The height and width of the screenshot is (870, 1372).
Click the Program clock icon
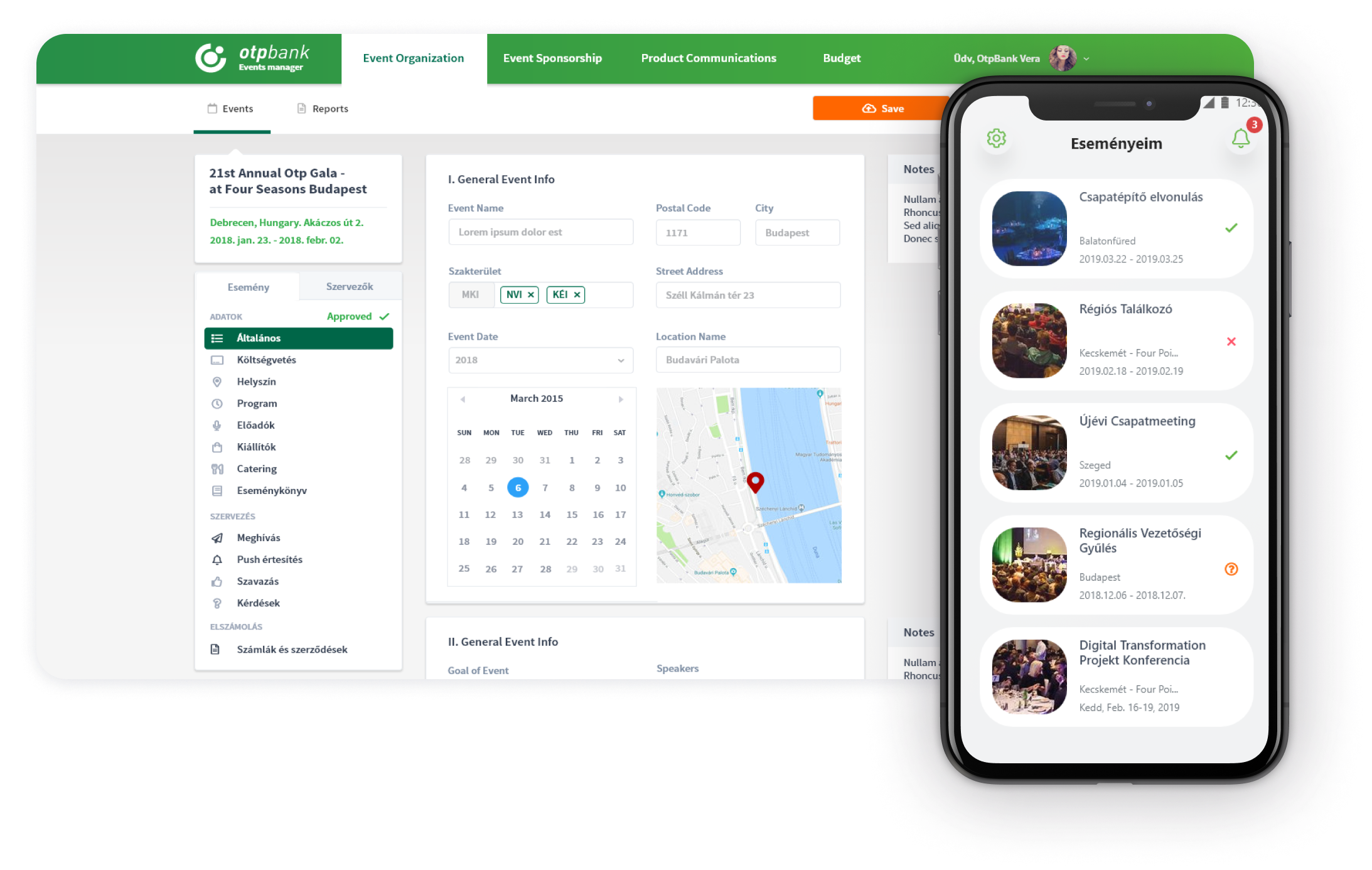coord(217,404)
